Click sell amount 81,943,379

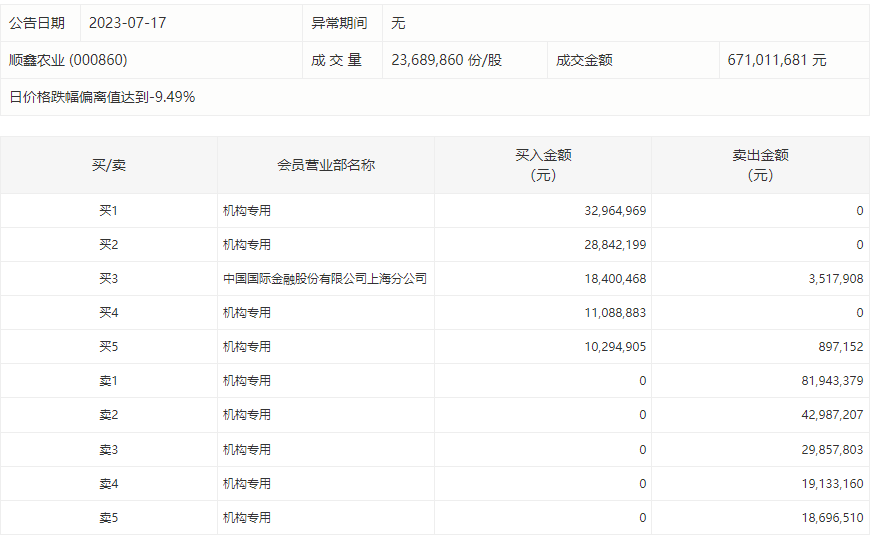pyautogui.click(x=832, y=381)
